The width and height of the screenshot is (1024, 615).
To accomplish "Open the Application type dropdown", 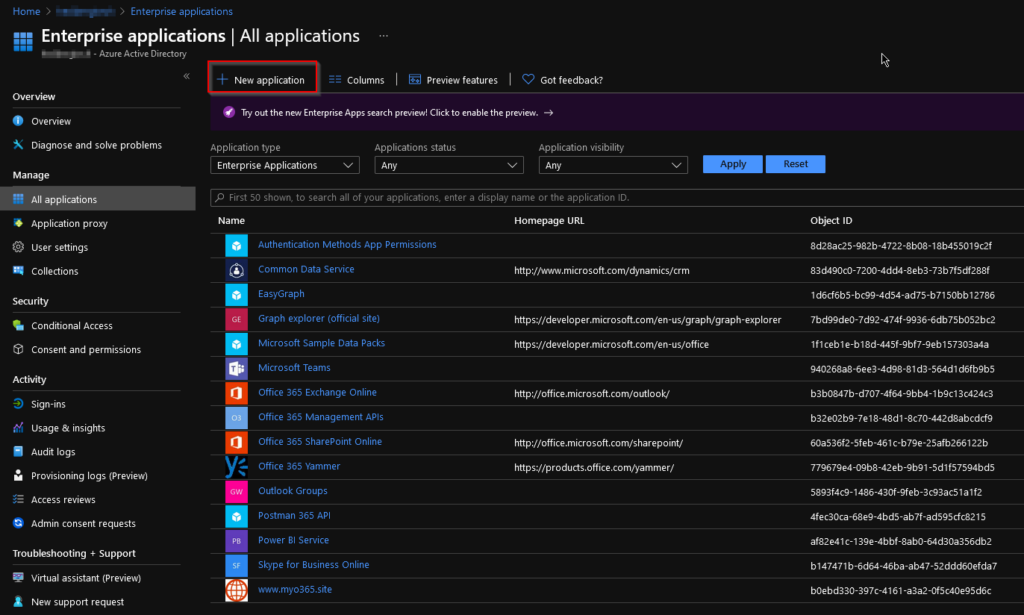I will (x=285, y=165).
